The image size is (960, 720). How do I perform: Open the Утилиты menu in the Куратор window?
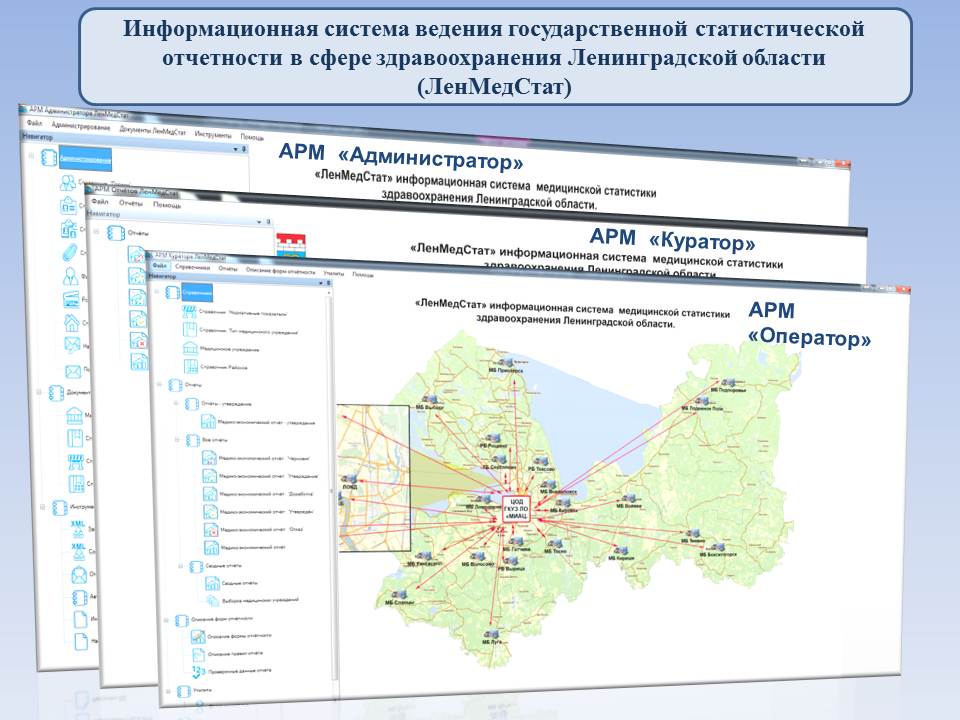pos(334,273)
